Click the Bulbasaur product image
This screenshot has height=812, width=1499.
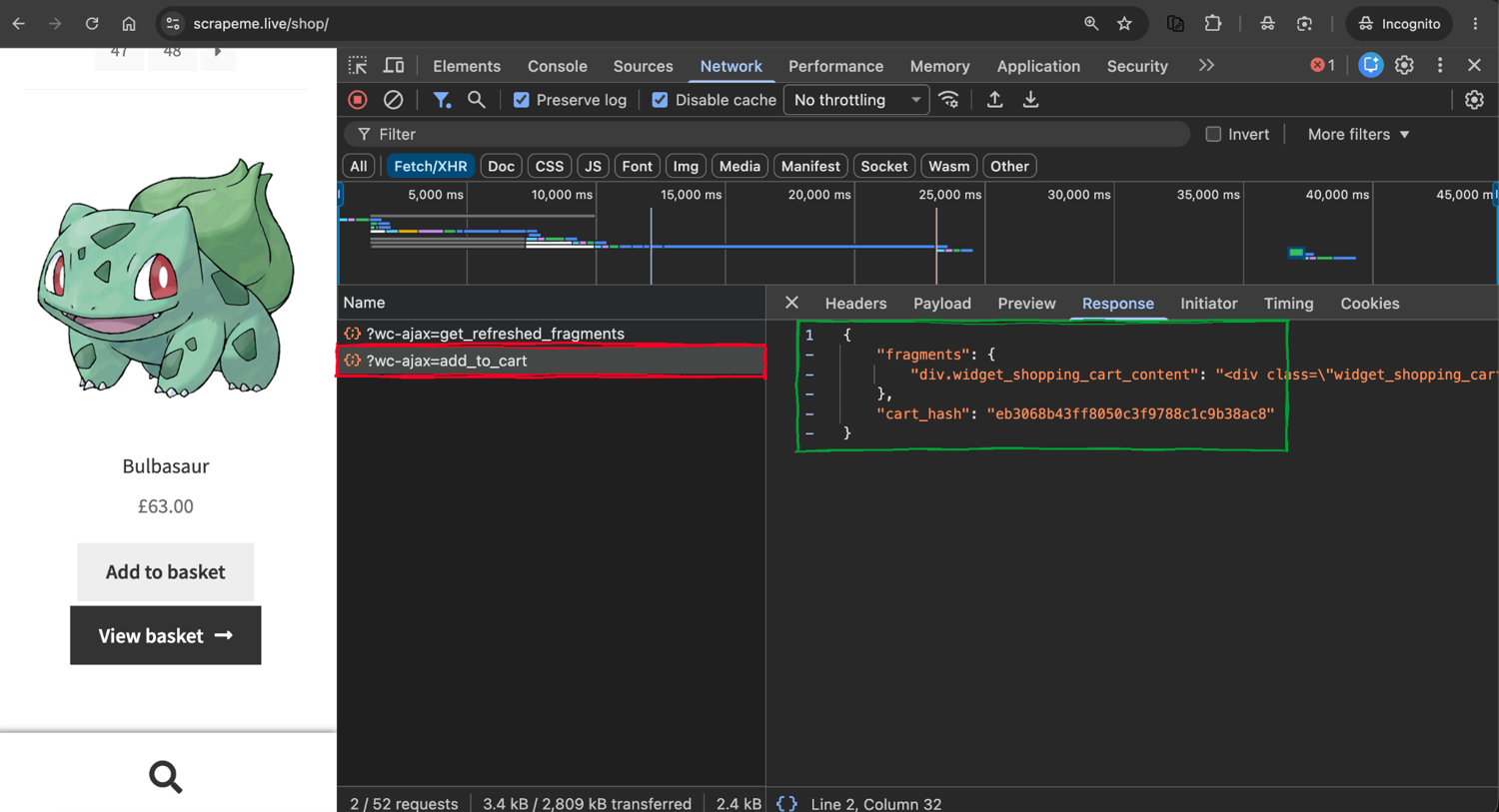[166, 280]
